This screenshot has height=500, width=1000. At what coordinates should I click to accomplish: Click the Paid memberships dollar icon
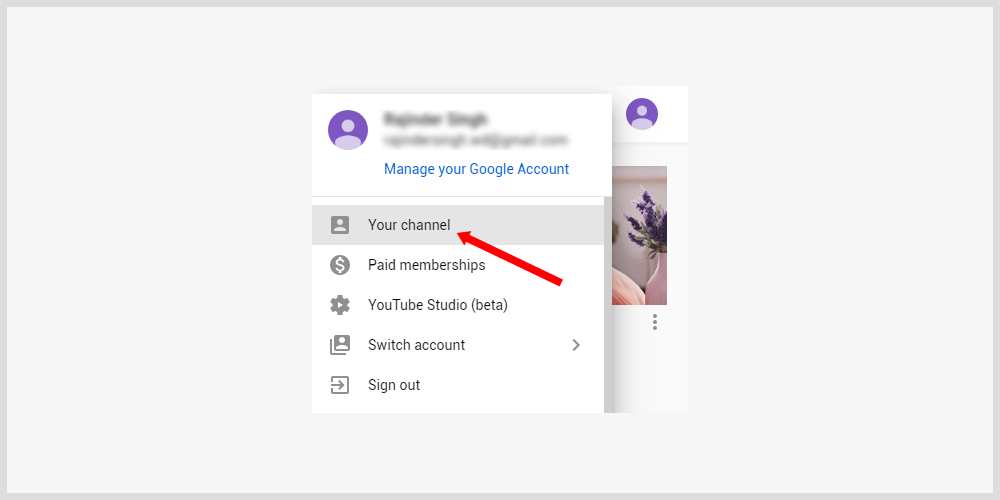340,265
